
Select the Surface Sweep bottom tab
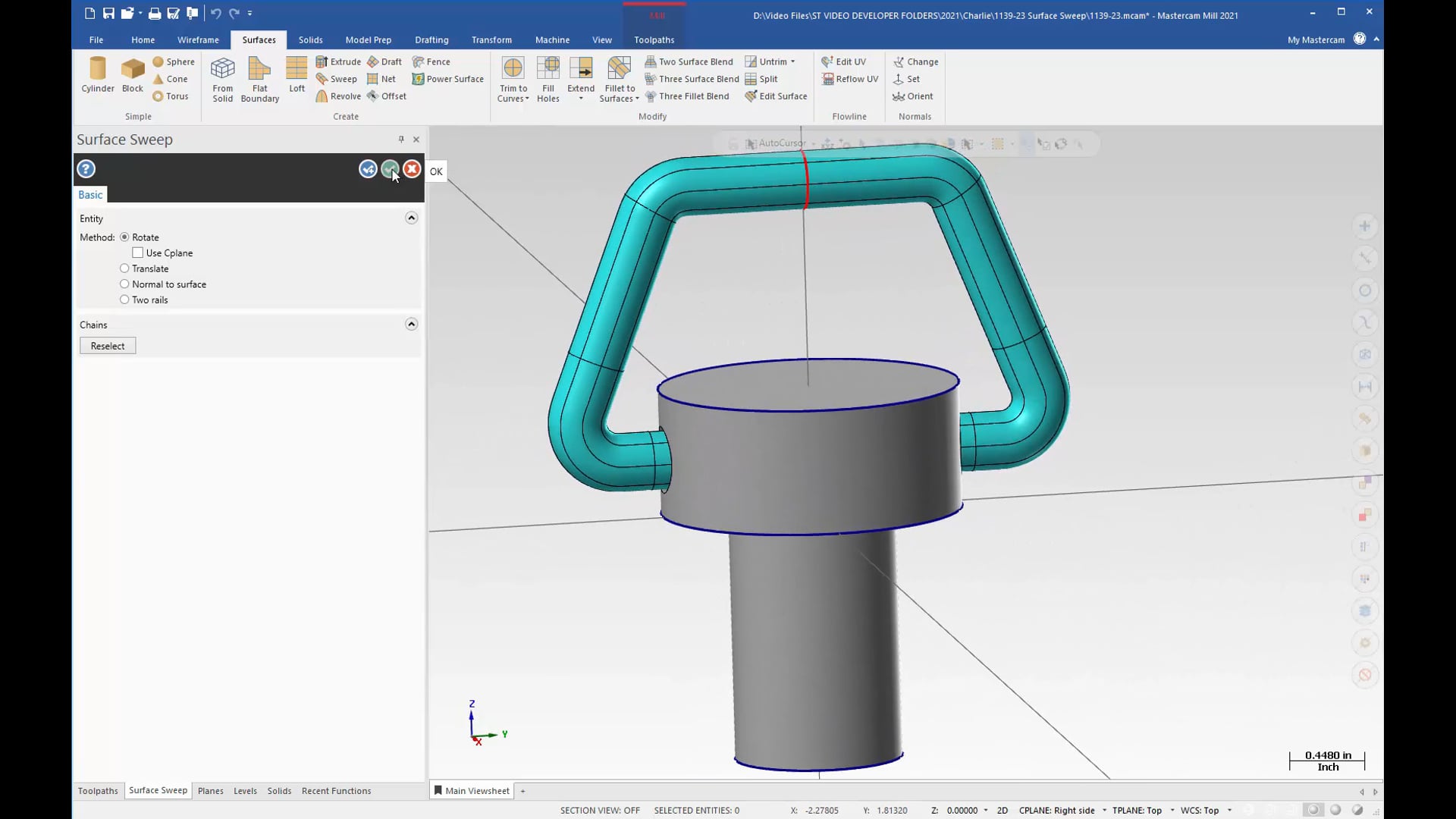pos(157,791)
